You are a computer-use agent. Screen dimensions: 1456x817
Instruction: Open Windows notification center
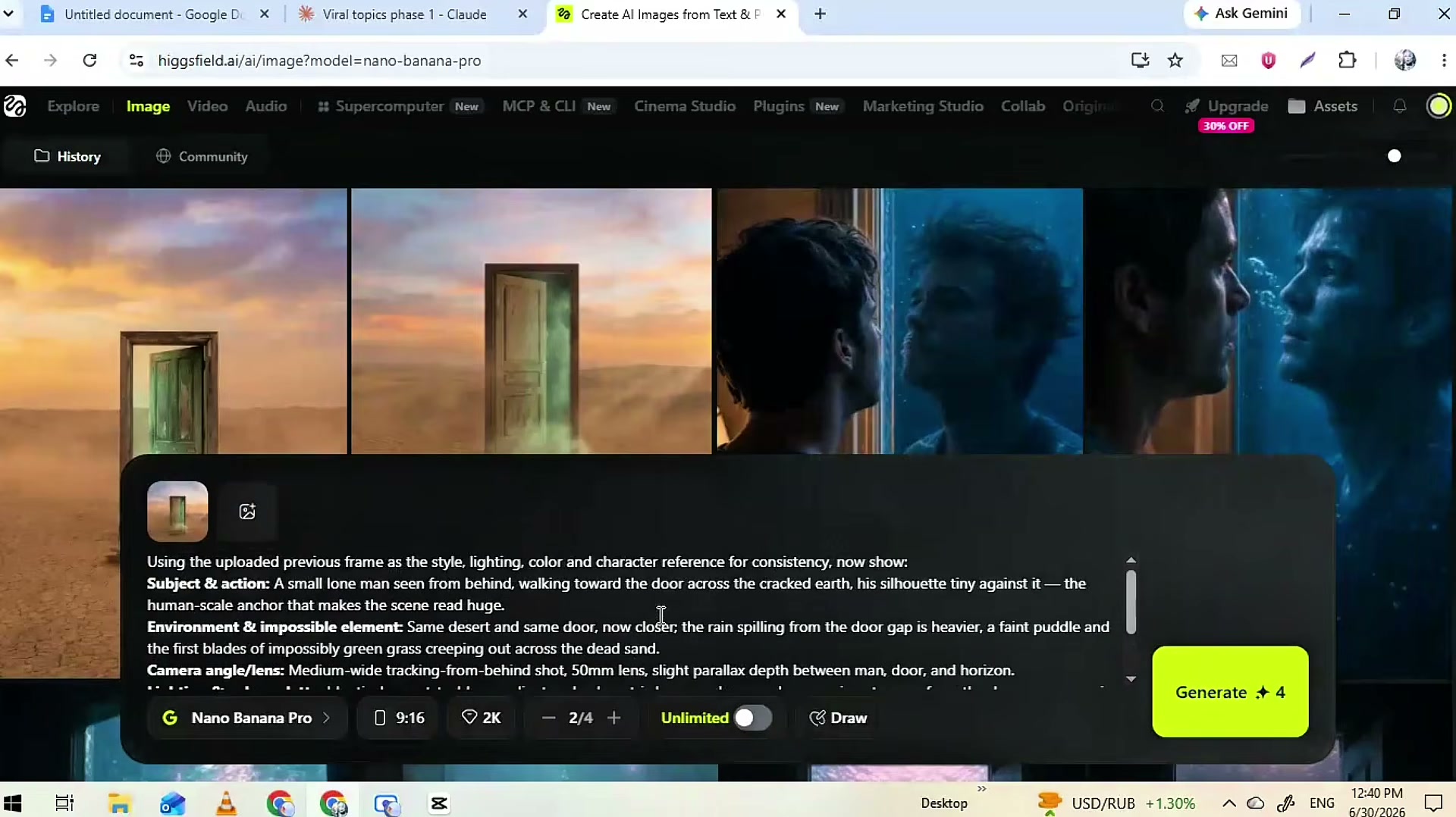1433,803
